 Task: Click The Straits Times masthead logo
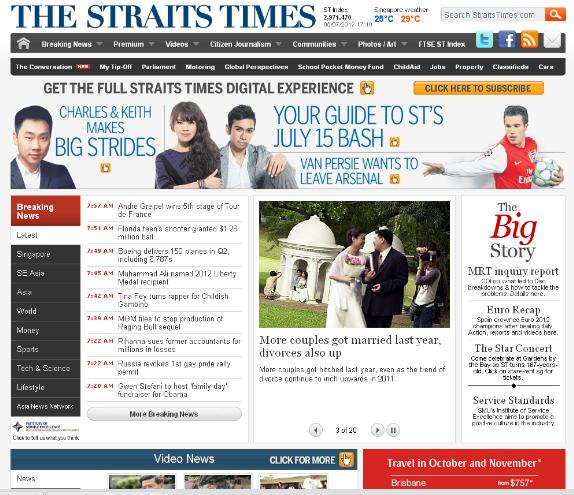pos(163,16)
